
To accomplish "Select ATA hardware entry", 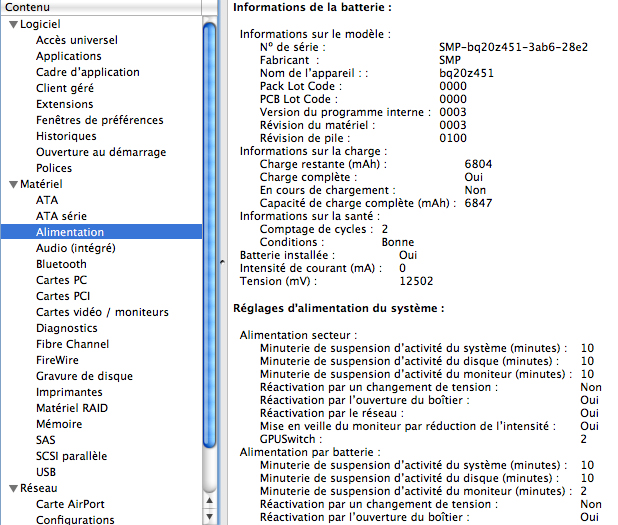I will (47, 200).
